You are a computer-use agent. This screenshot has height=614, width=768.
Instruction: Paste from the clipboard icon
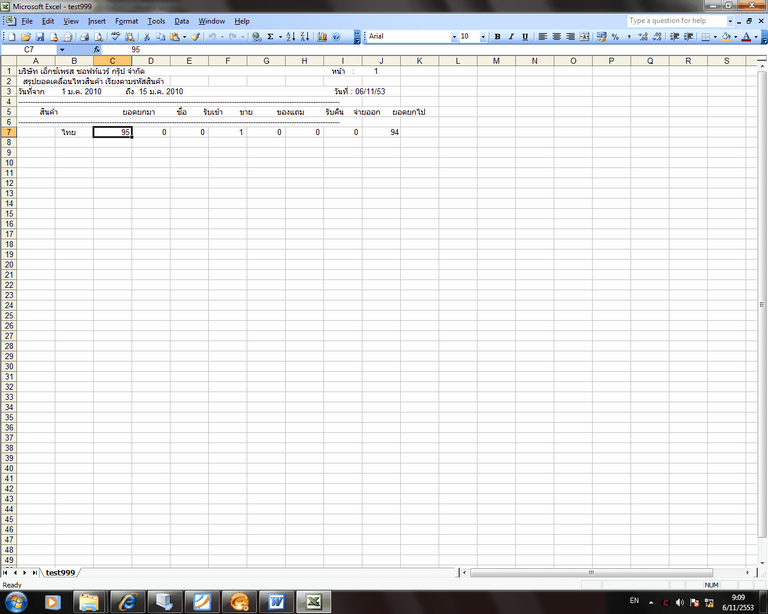coord(174,37)
